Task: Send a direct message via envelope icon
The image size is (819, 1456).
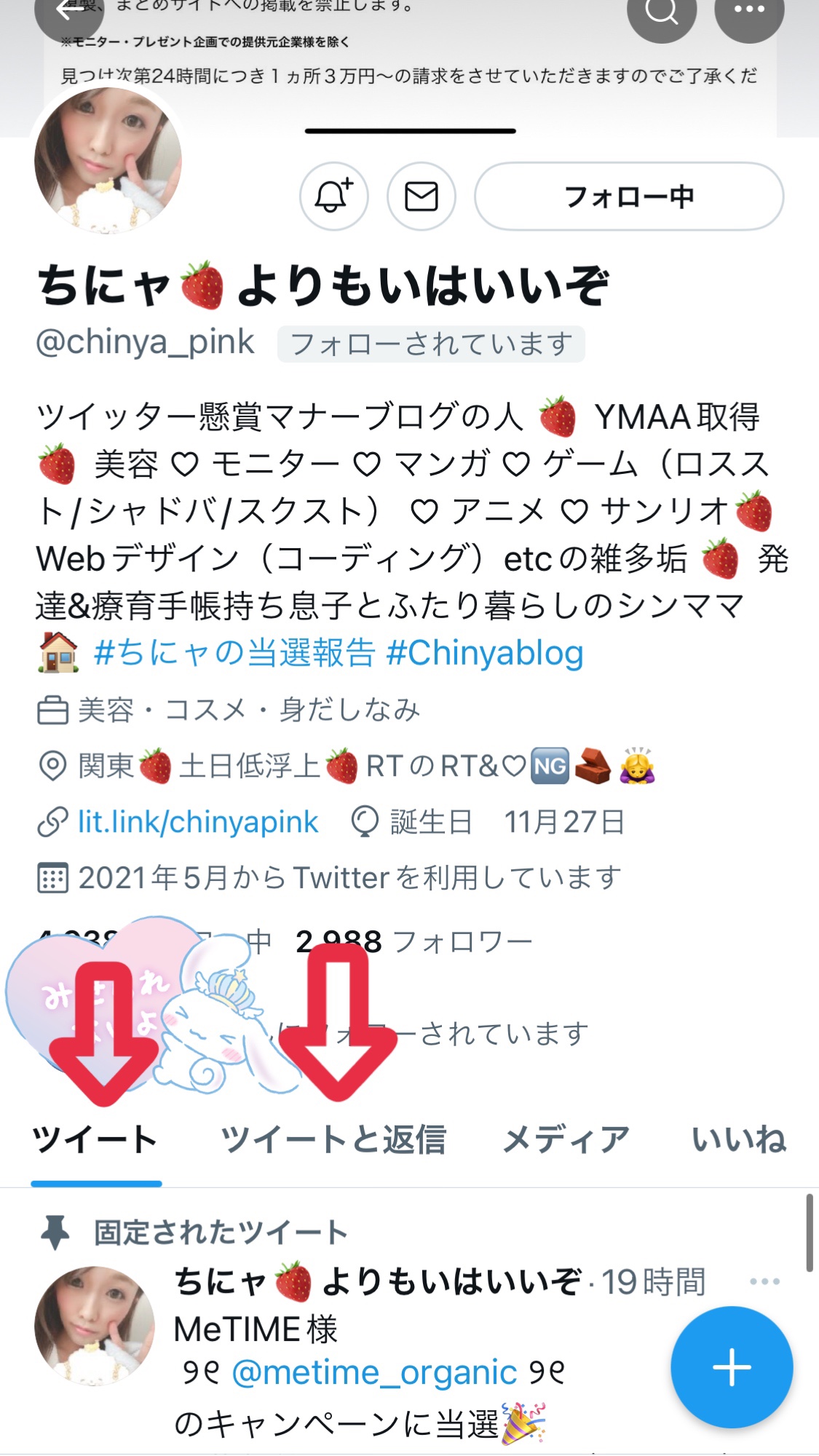Action: (422, 197)
